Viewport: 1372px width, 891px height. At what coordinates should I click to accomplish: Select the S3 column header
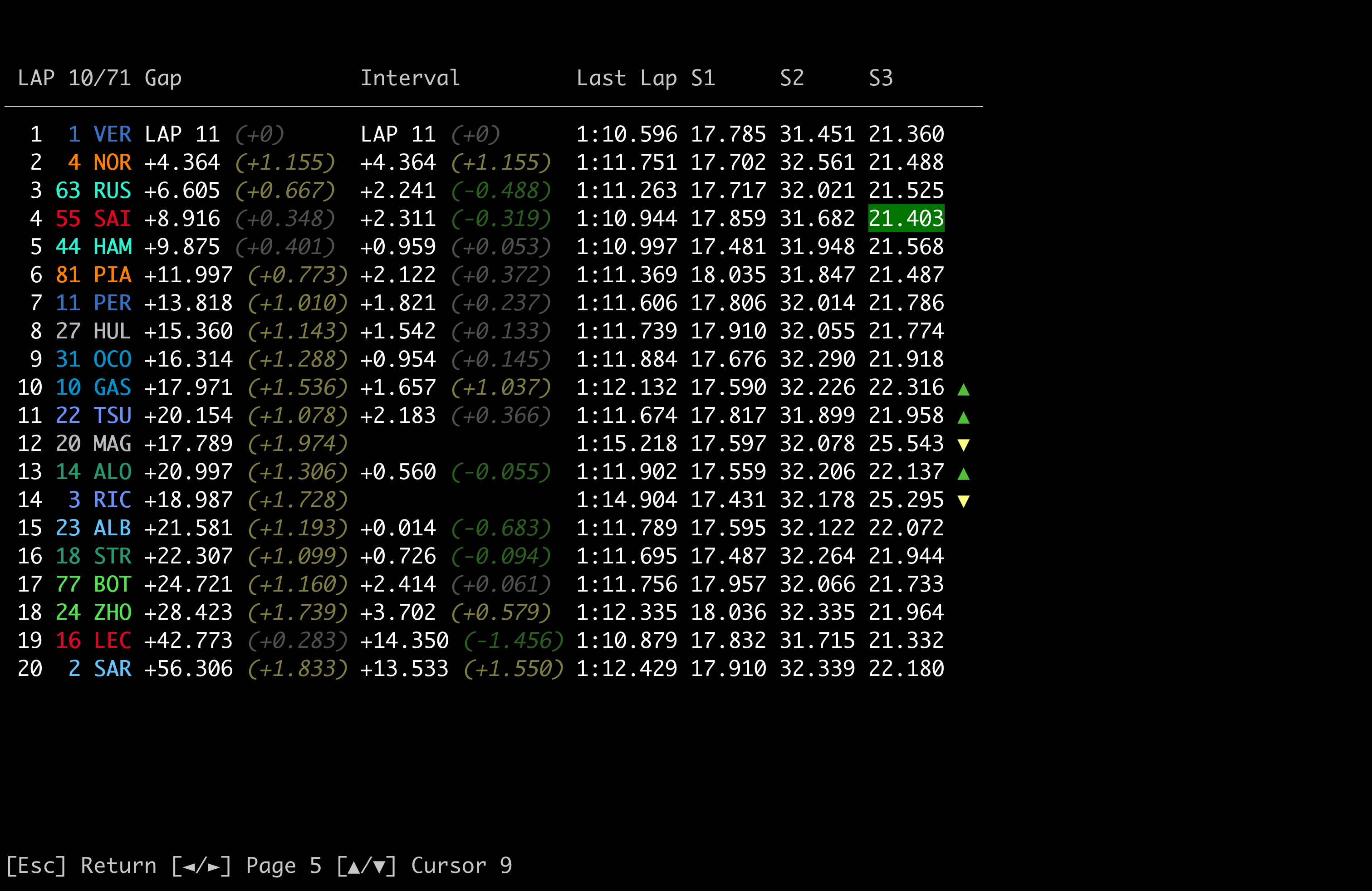tap(881, 78)
